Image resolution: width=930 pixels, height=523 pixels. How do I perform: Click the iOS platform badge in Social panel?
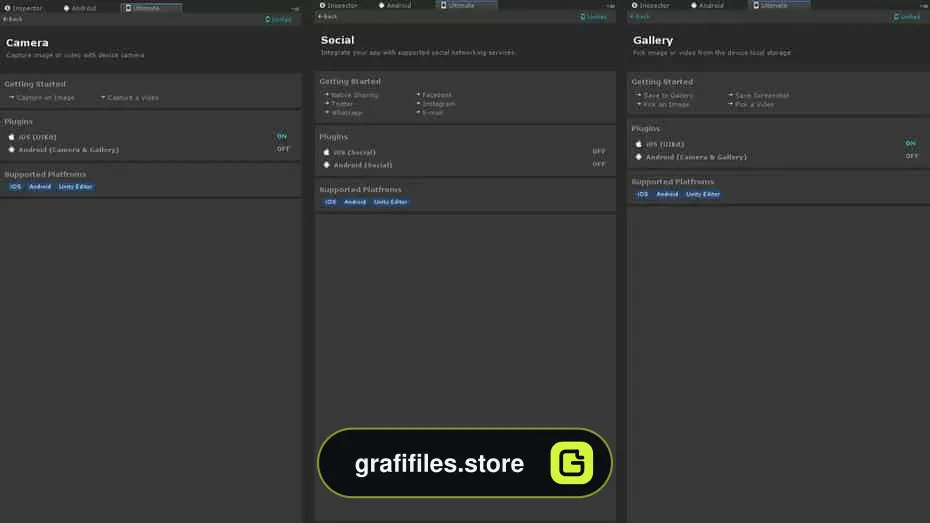tap(330, 202)
